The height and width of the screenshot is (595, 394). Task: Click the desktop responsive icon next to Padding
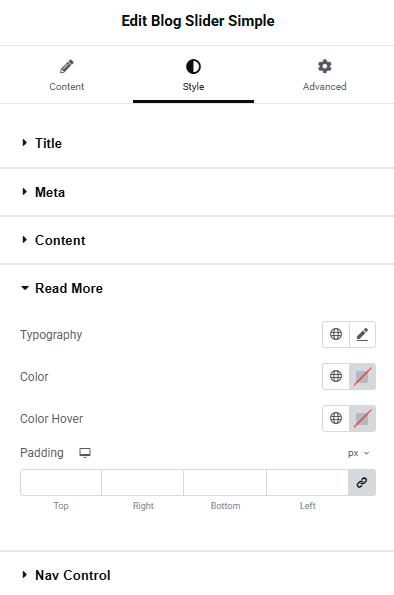(x=85, y=453)
